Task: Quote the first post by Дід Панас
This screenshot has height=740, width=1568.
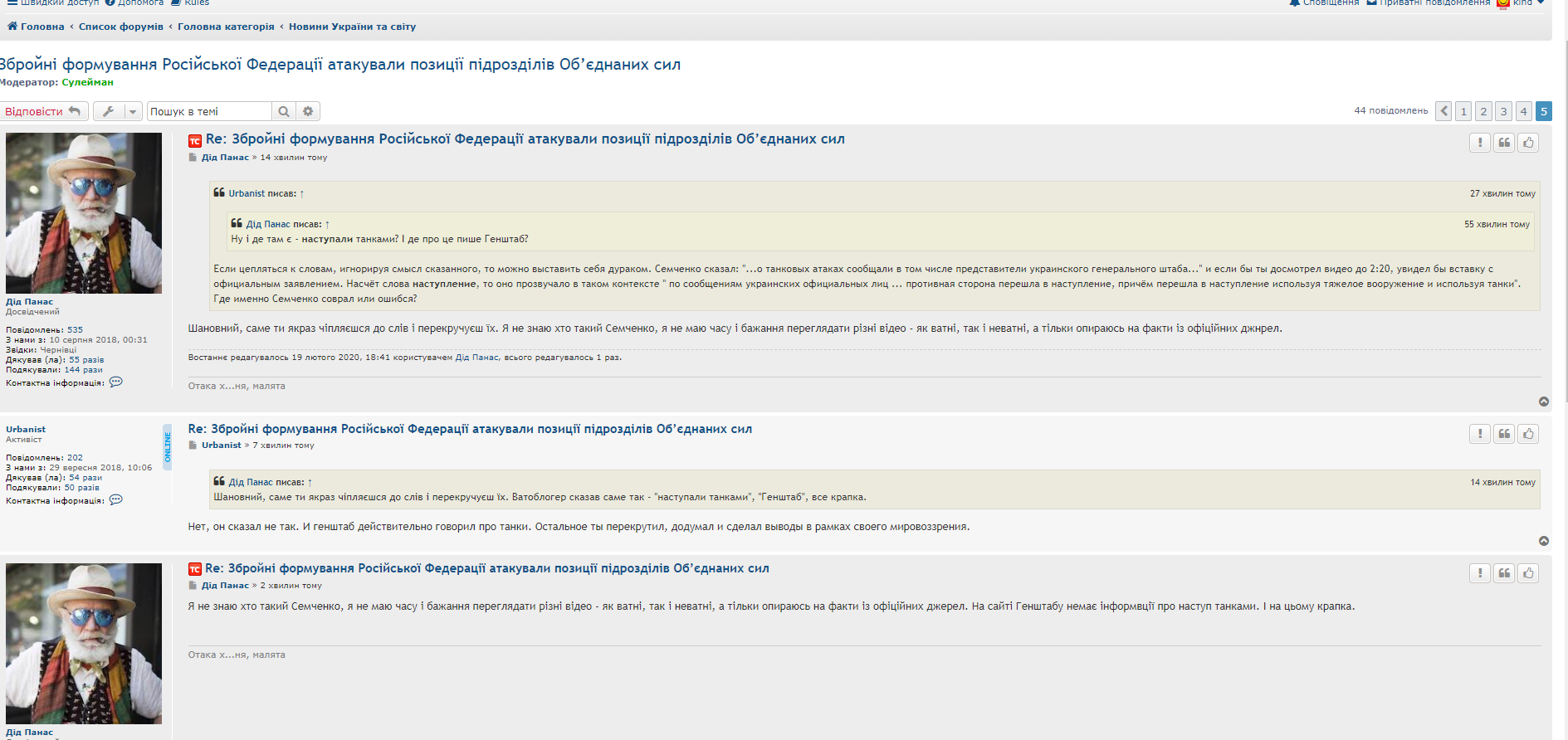Action: coord(1504,143)
